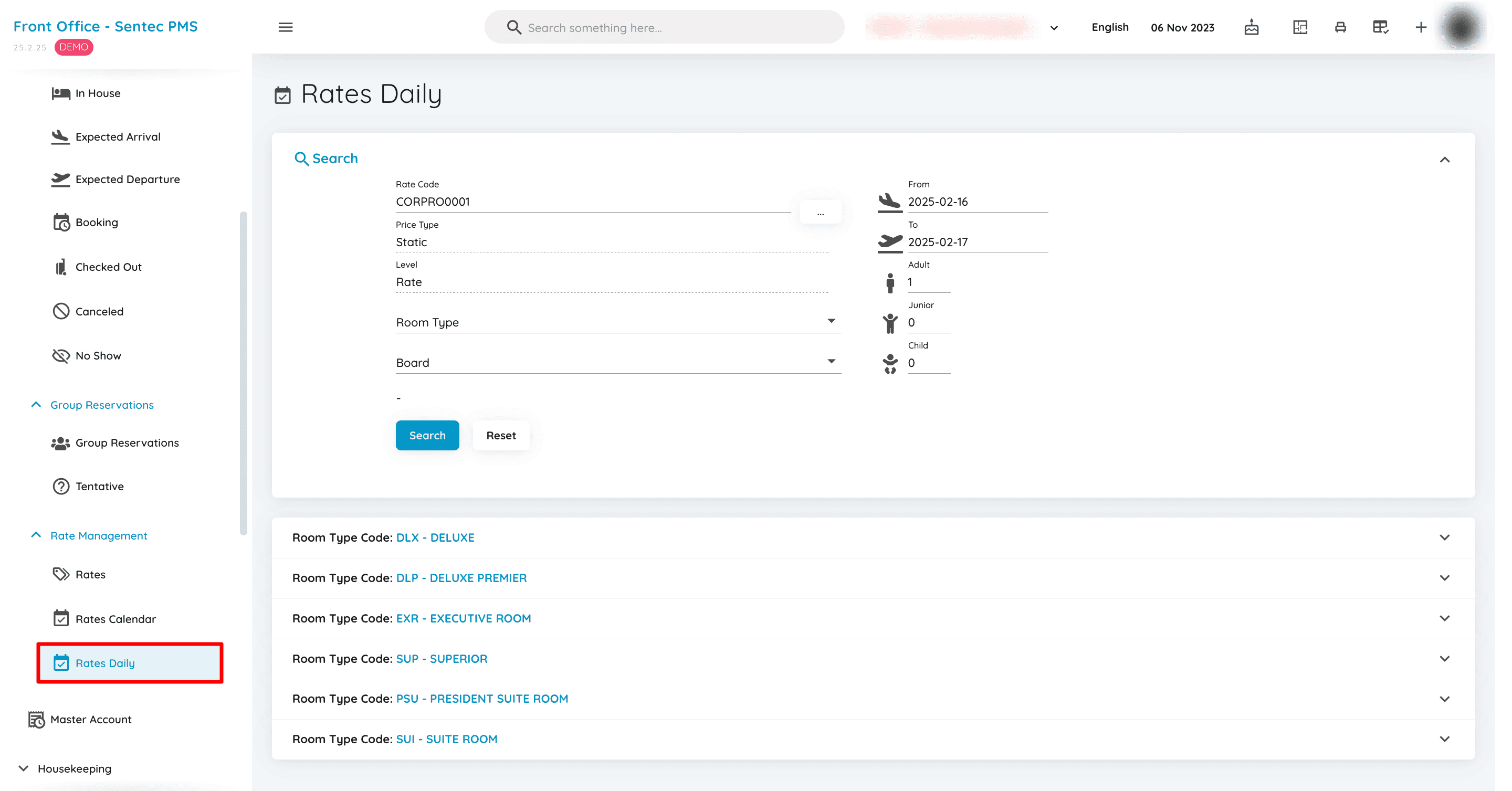Focus the top search bar
The width and height of the screenshot is (1512, 791).
664,27
